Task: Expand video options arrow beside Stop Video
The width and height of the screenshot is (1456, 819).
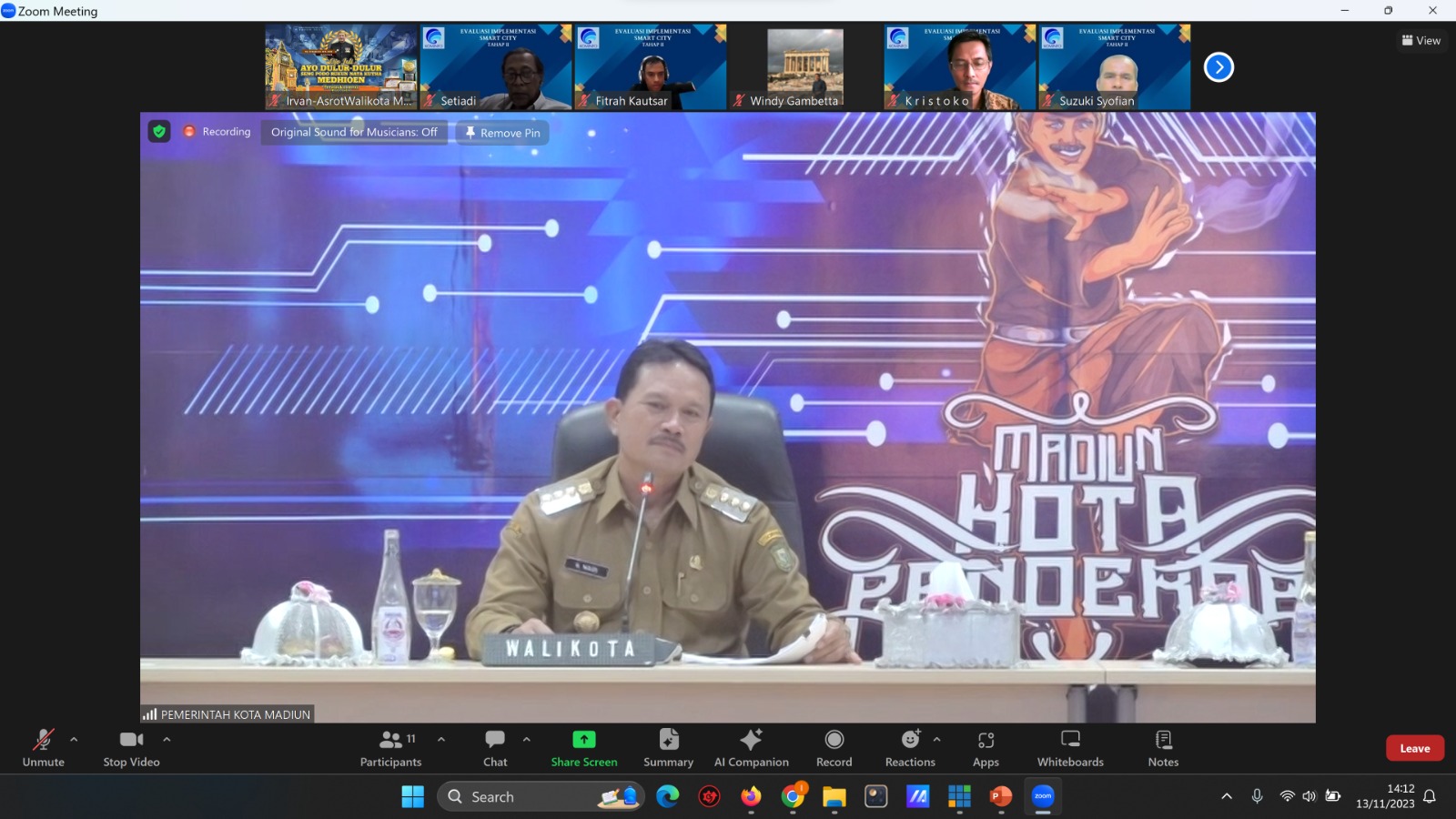Action: (167, 740)
